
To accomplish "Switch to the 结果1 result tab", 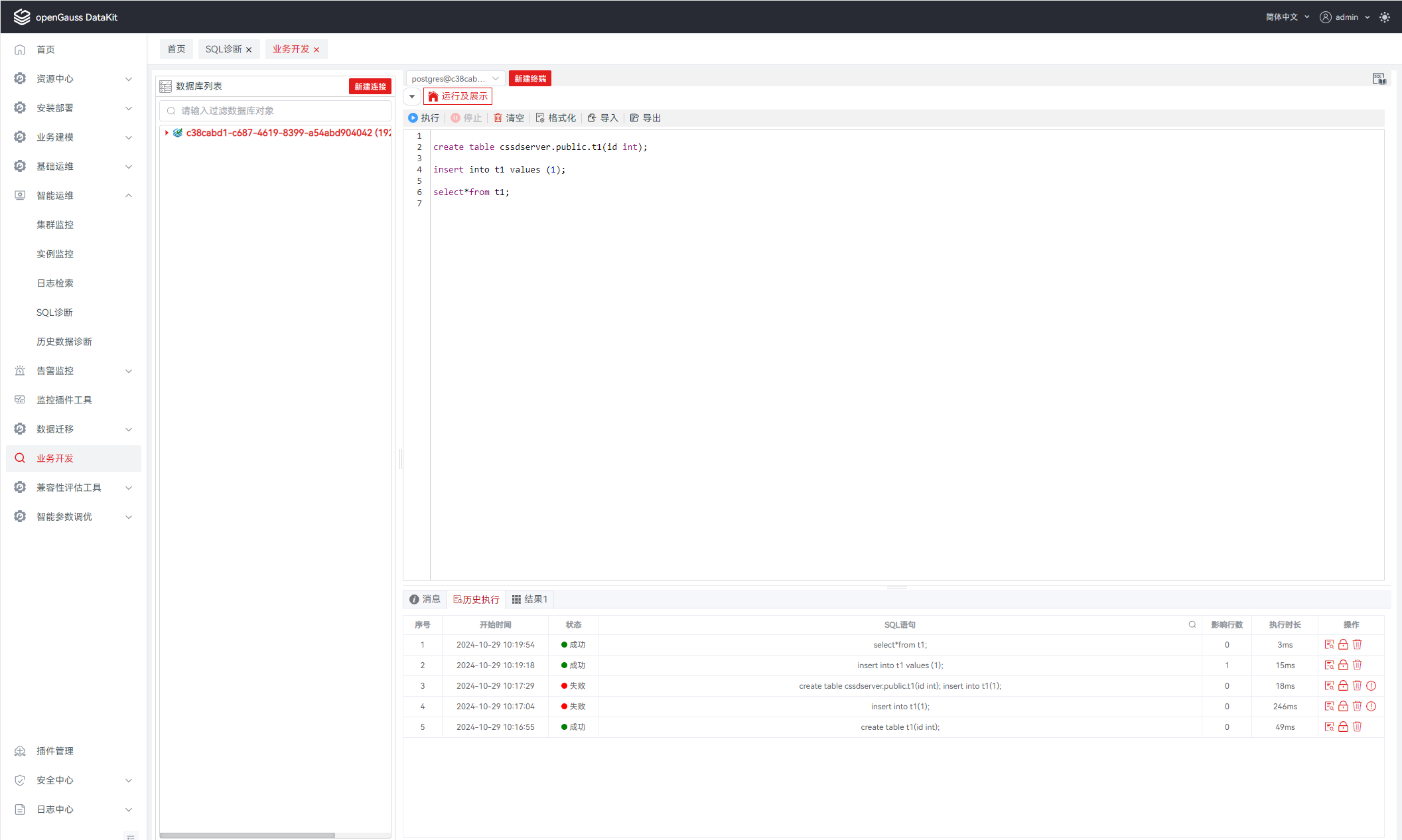I will point(529,599).
